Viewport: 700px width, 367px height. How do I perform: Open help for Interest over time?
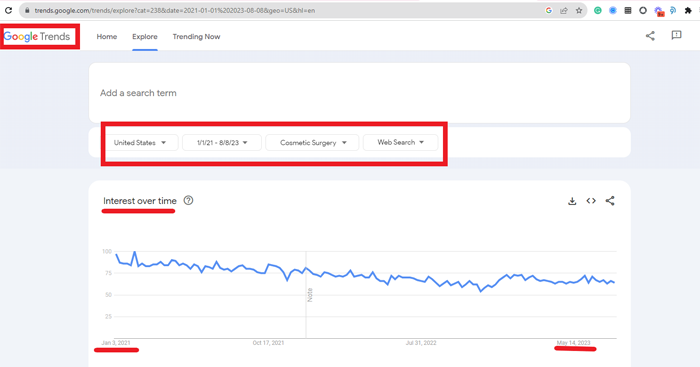(x=188, y=200)
